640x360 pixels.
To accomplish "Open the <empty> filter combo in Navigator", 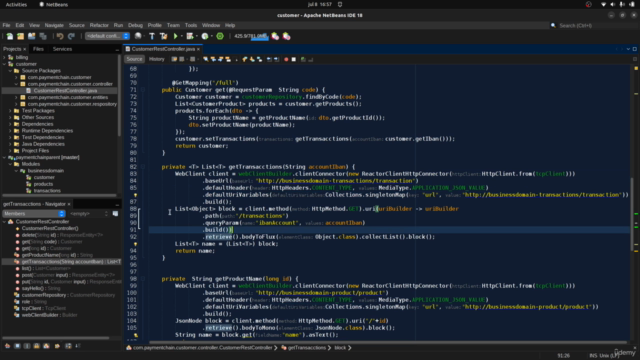I will 89,213.
